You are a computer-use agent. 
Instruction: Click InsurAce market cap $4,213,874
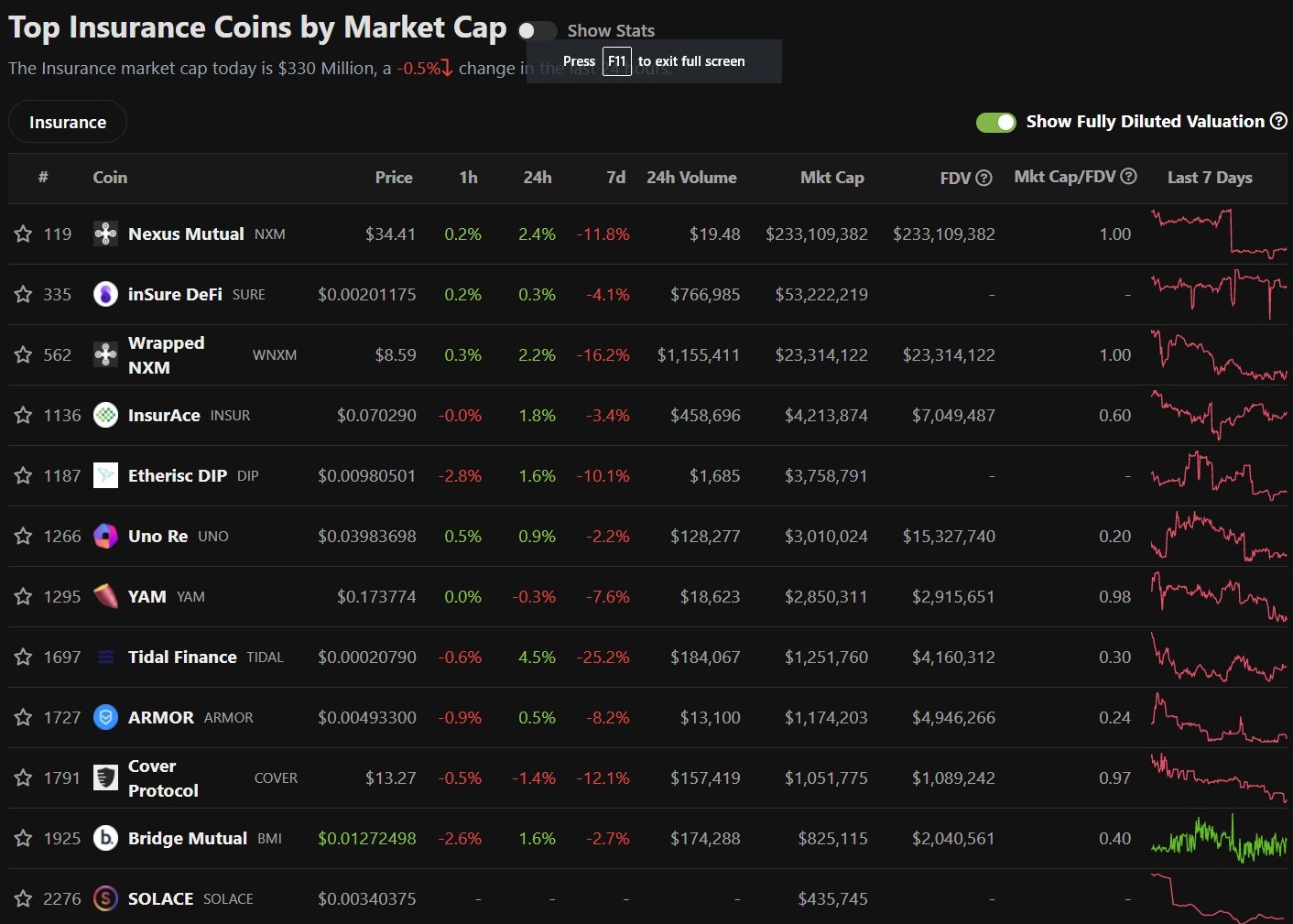[826, 416]
